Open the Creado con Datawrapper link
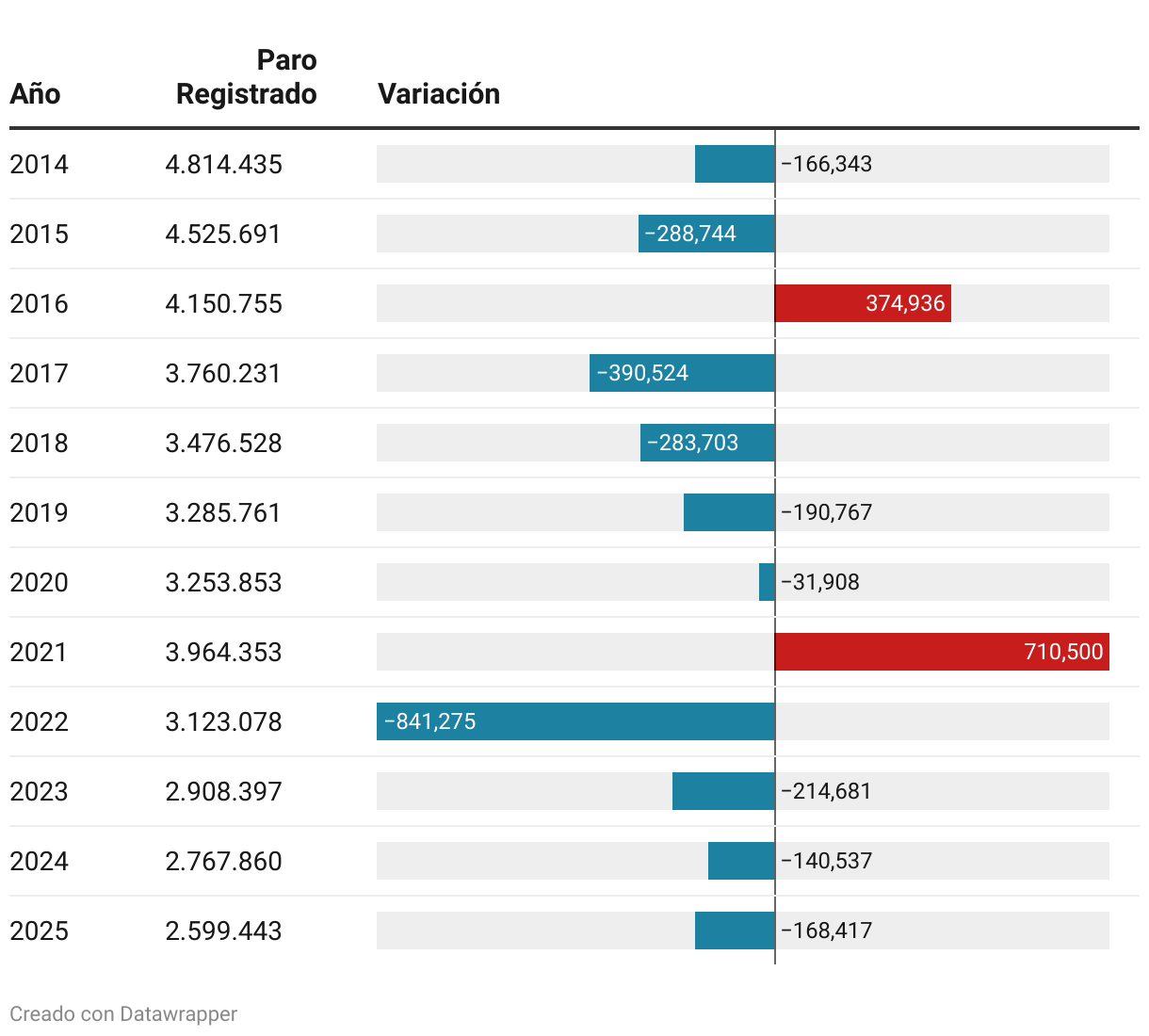 point(123,1013)
